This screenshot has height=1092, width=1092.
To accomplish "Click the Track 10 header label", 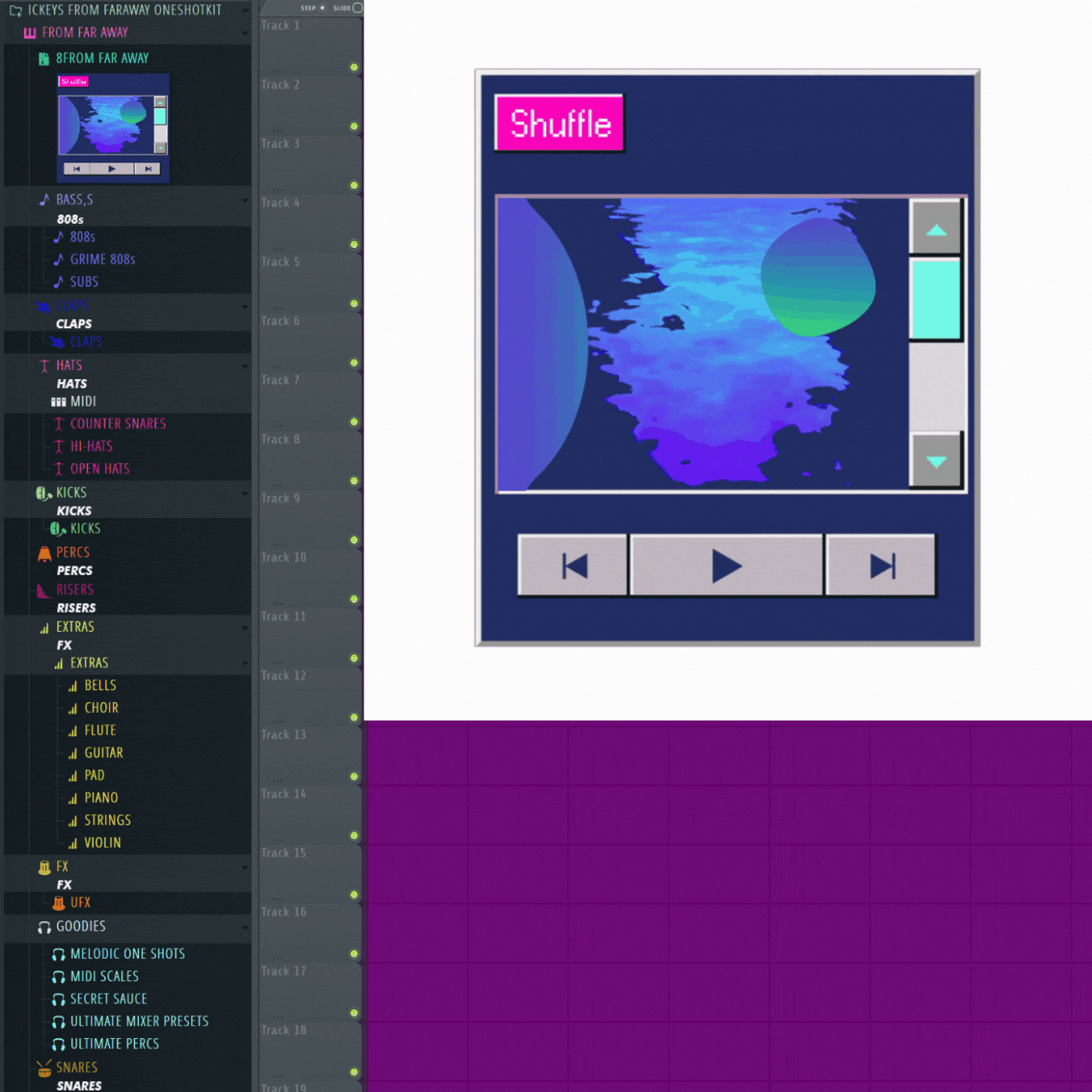I will (x=284, y=558).
